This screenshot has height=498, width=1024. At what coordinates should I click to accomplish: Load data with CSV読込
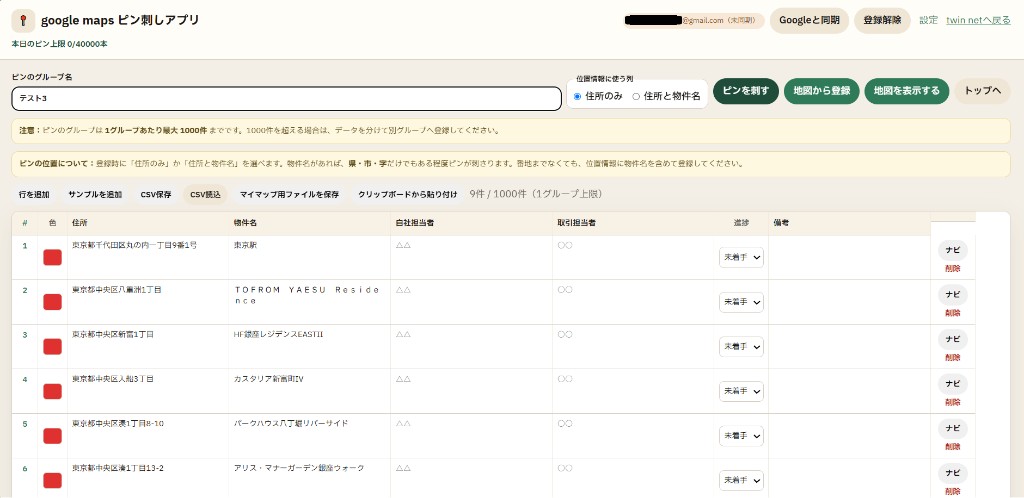(205, 195)
